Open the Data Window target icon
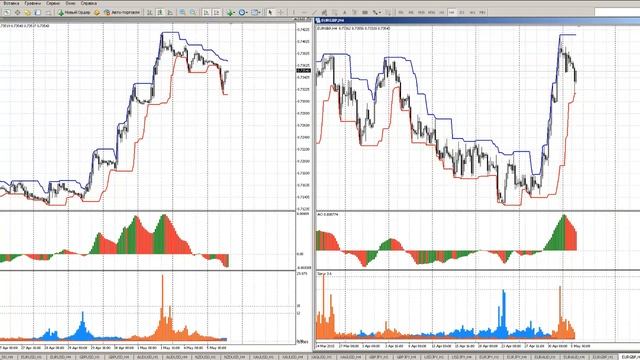Screen dimensions: 640x360 [18, 13]
